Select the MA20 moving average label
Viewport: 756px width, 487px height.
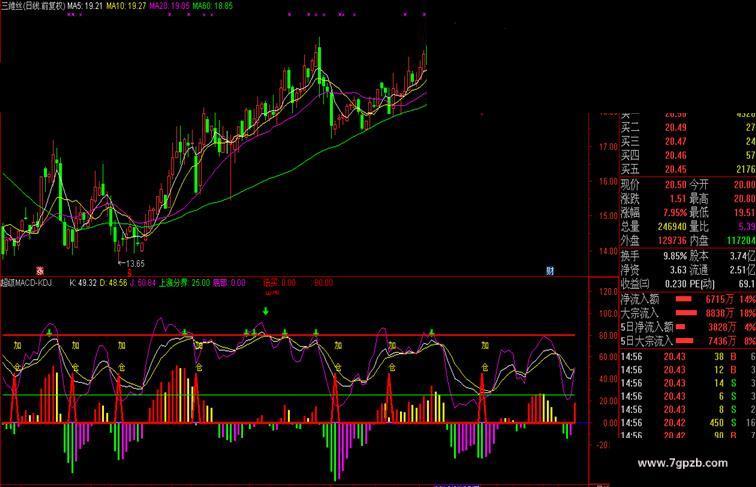[169, 6]
